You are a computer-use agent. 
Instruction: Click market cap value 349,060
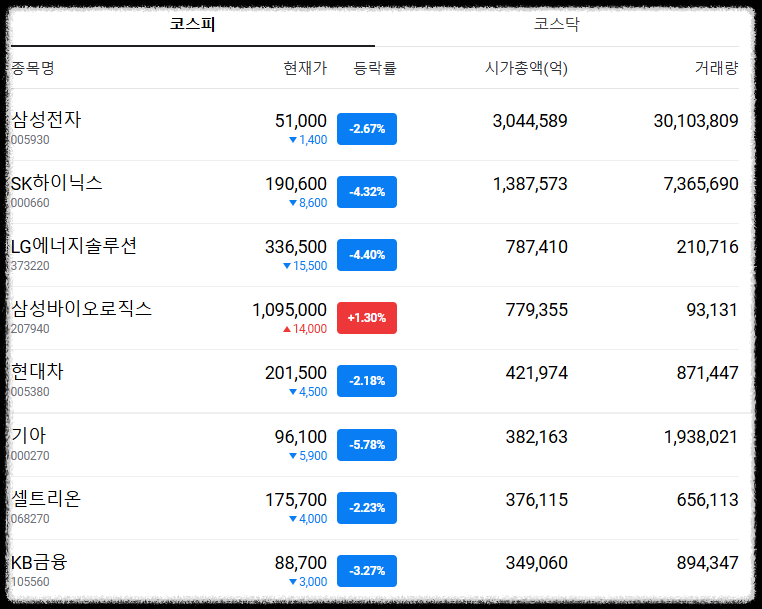537,563
